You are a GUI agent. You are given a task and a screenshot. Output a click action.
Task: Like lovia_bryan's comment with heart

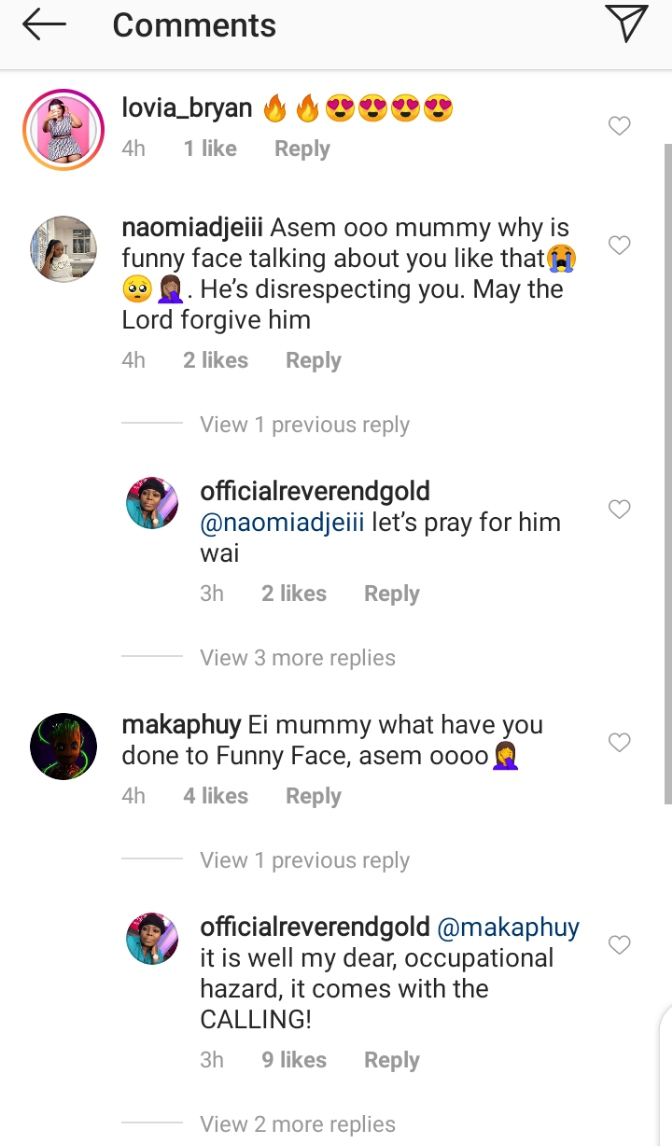click(x=619, y=126)
